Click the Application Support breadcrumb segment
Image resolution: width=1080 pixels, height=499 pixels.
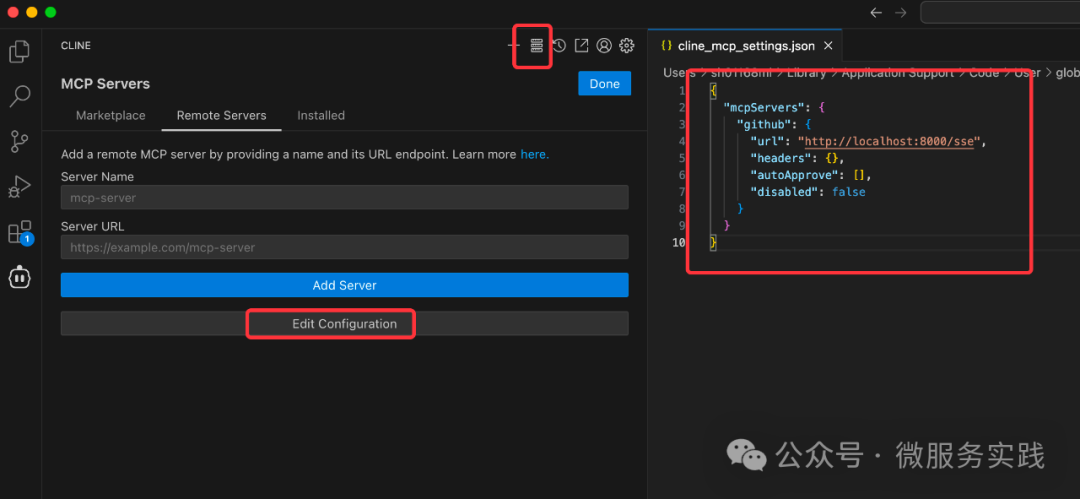tap(897, 73)
